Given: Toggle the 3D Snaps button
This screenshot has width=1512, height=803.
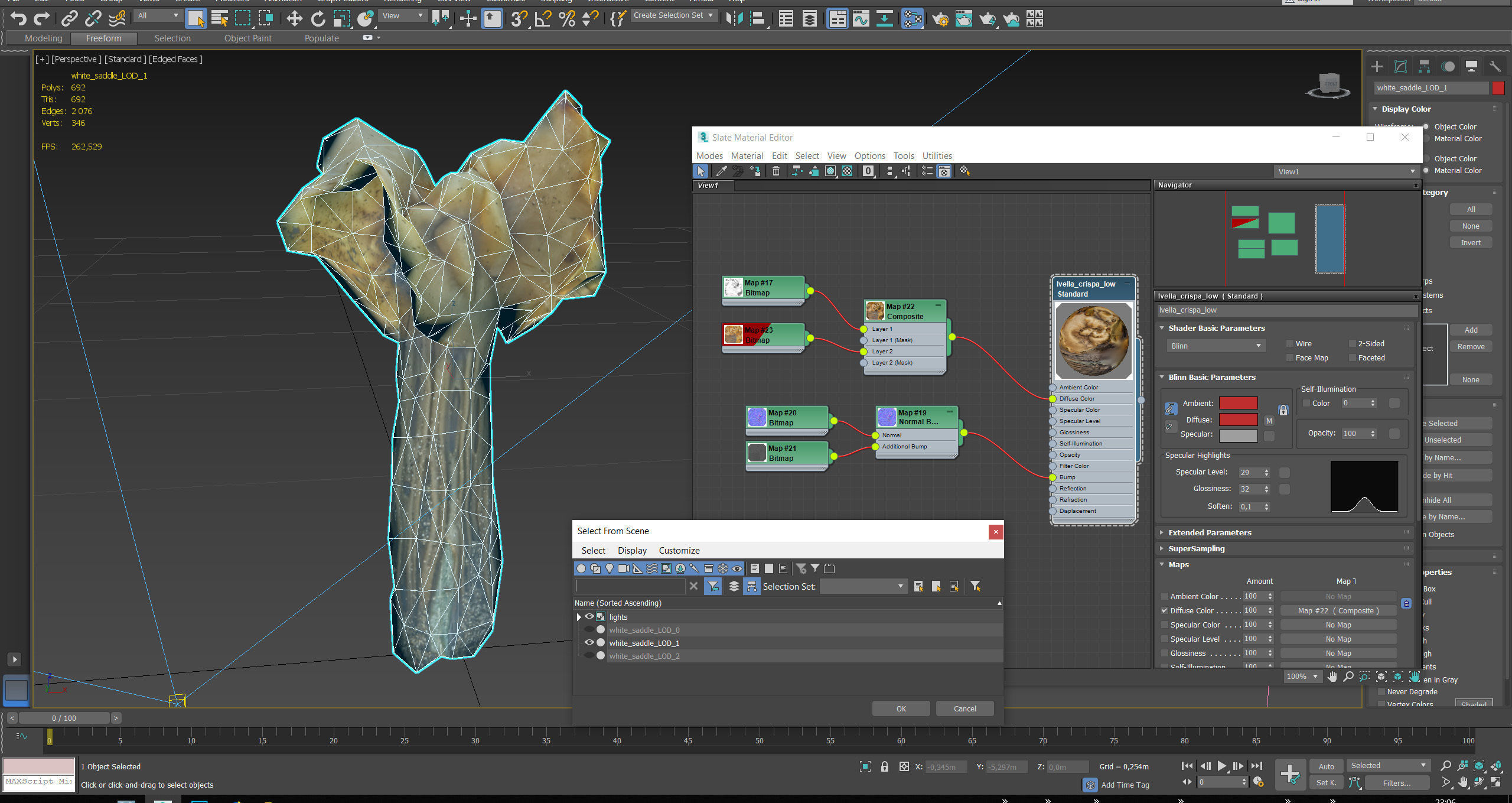Looking at the screenshot, I should pos(519,19).
